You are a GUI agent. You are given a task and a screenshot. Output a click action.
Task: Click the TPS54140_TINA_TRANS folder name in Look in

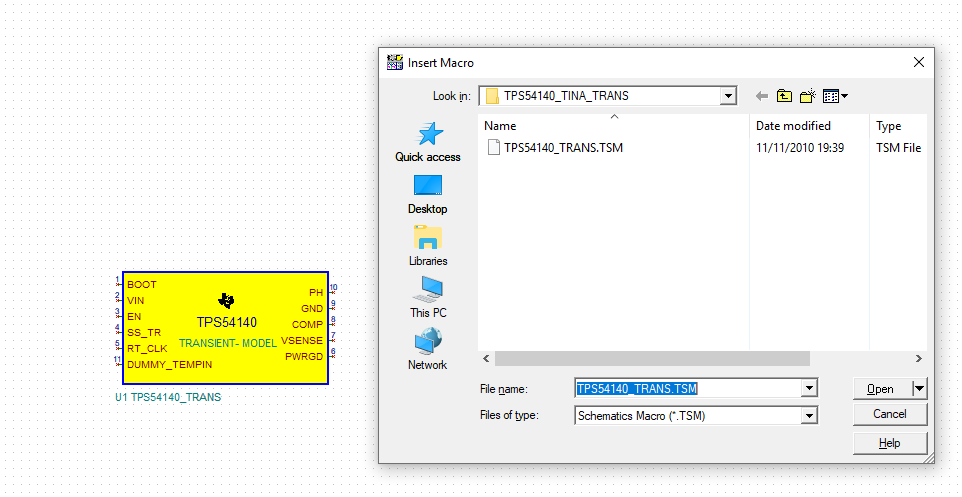pos(566,96)
